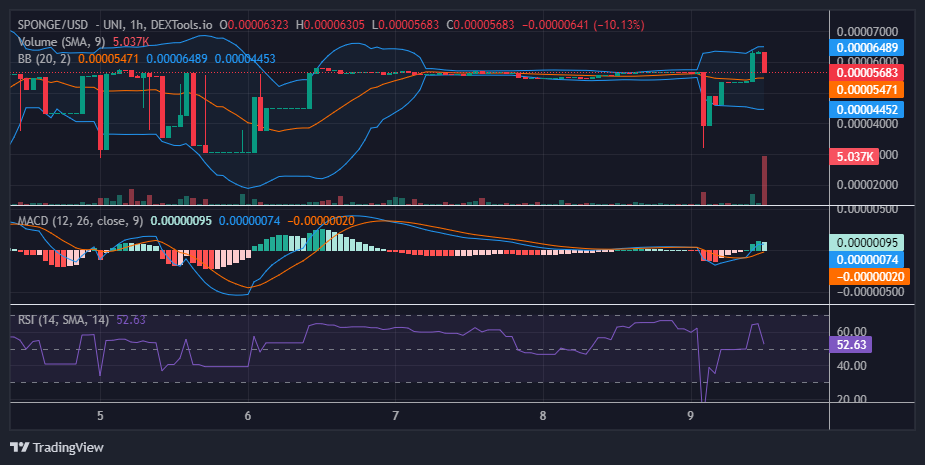Click date label 6 on time axis
This screenshot has width=925, height=465.
click(x=248, y=416)
